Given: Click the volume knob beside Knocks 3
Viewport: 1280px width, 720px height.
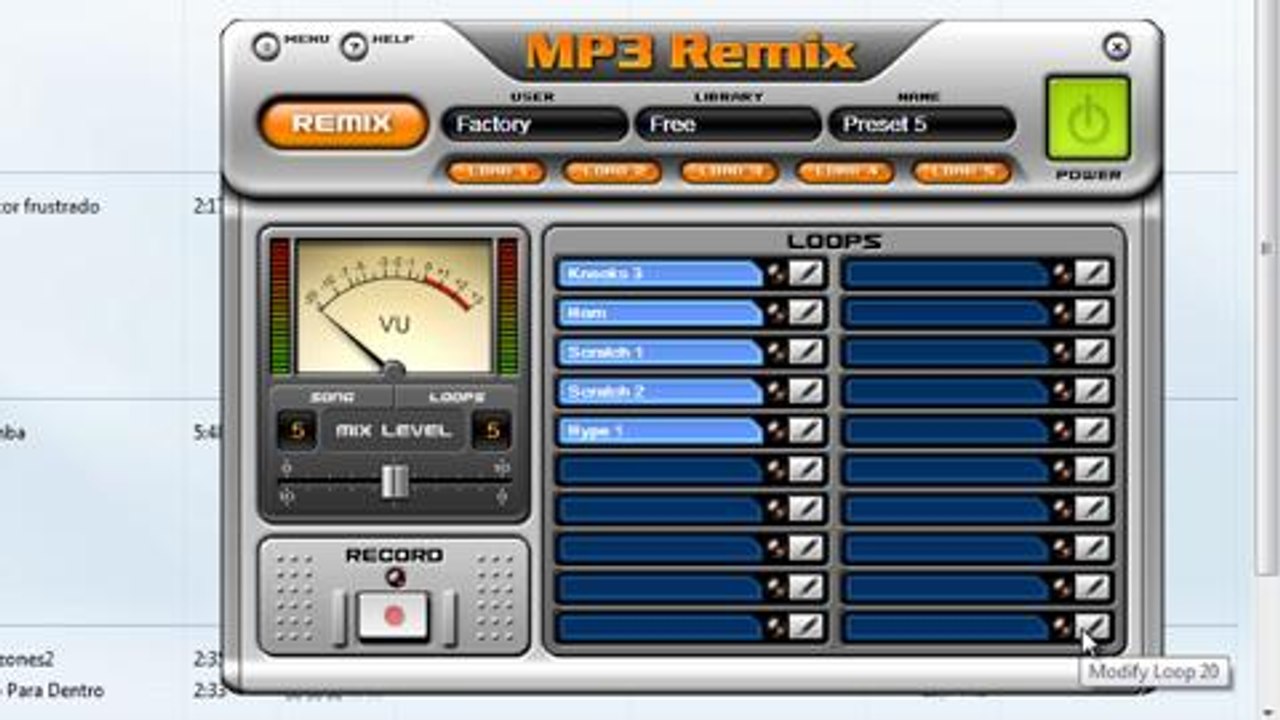Looking at the screenshot, I should click(x=776, y=273).
